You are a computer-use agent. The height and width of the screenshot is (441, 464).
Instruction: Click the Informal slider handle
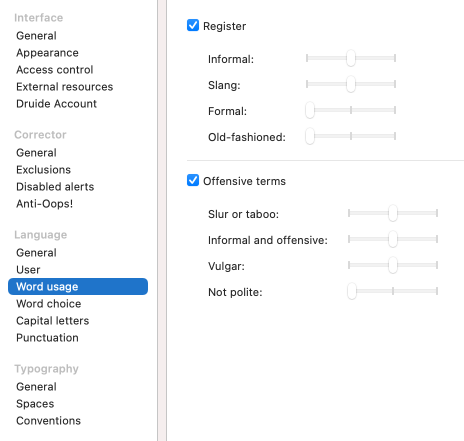(x=351, y=58)
